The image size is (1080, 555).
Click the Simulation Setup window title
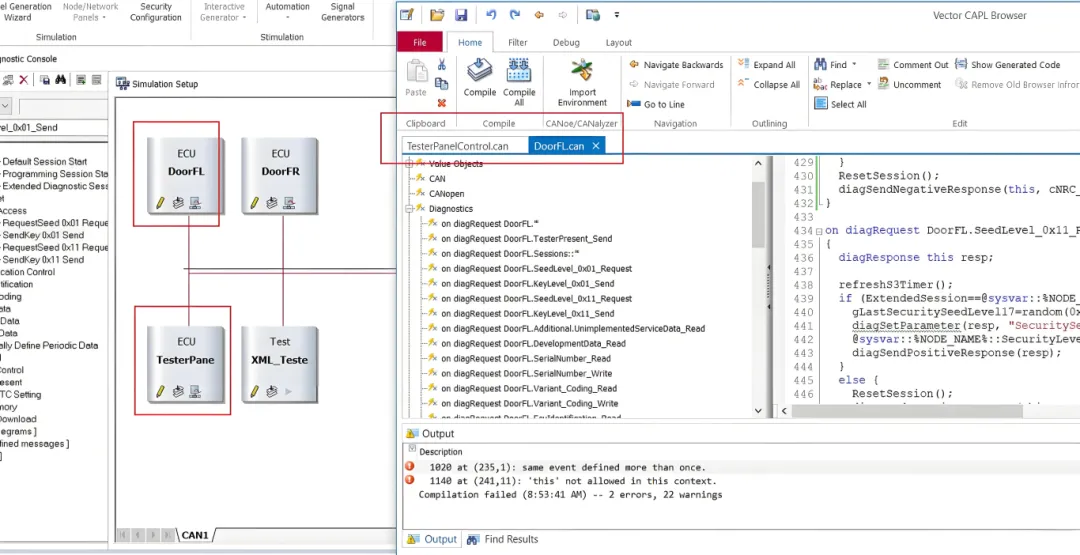(x=165, y=84)
